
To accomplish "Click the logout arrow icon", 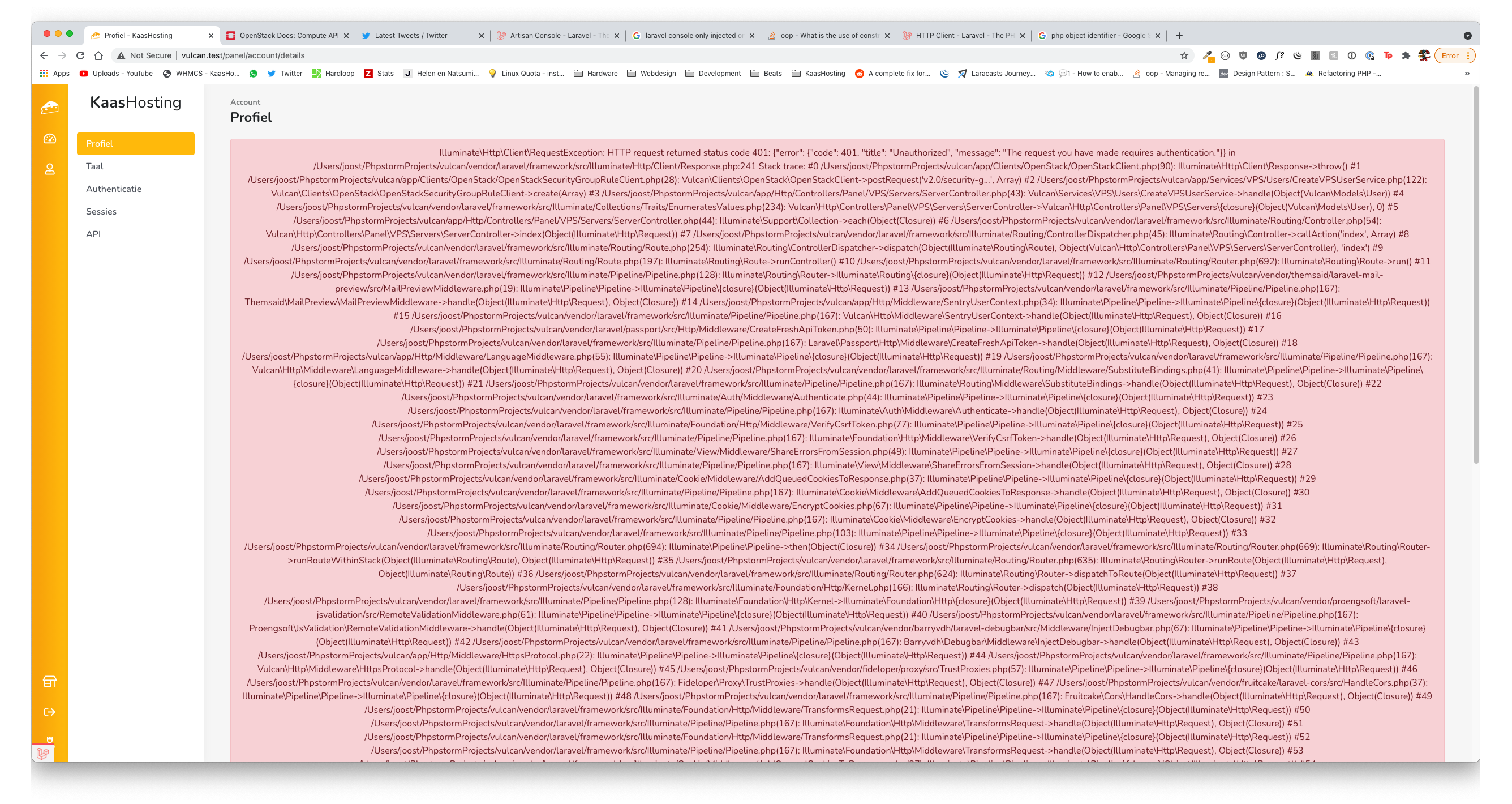I will pos(49,712).
